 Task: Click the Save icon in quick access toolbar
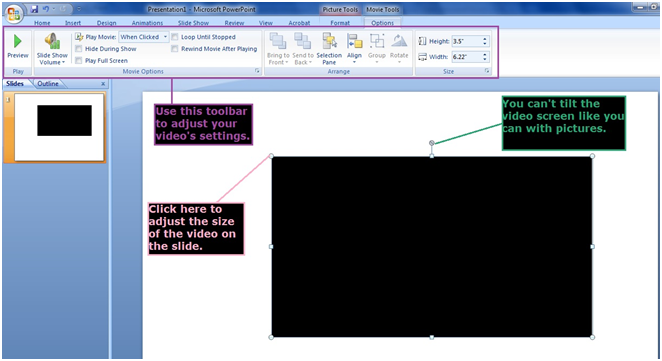coord(34,9)
